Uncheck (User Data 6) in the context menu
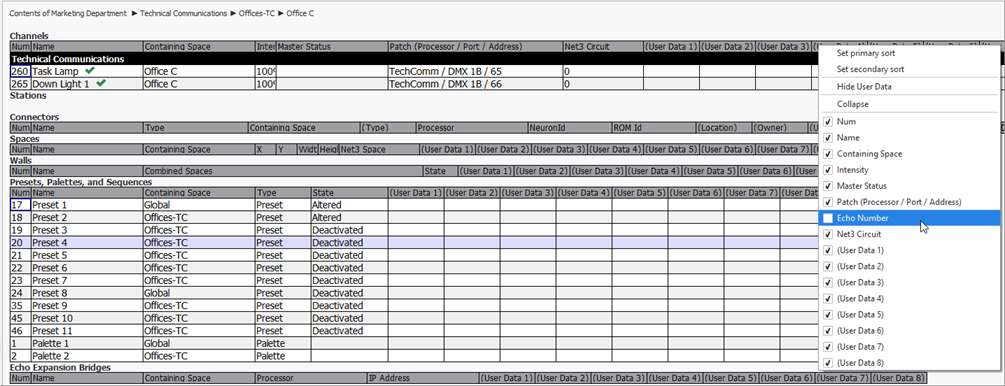Screen dimensions: 1005x386 (828, 330)
